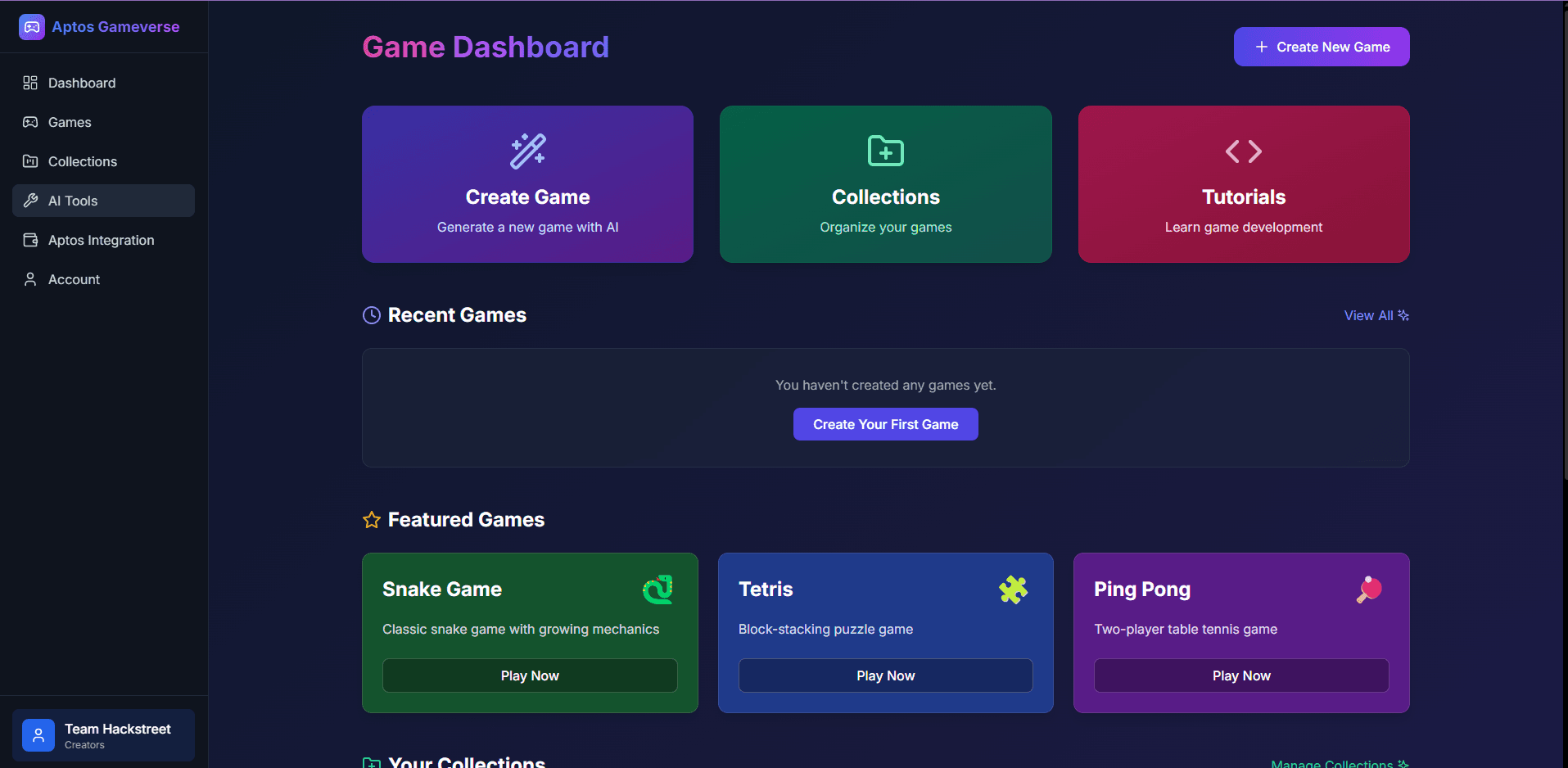
Task: Go to Aptos Integration page
Action: click(101, 240)
